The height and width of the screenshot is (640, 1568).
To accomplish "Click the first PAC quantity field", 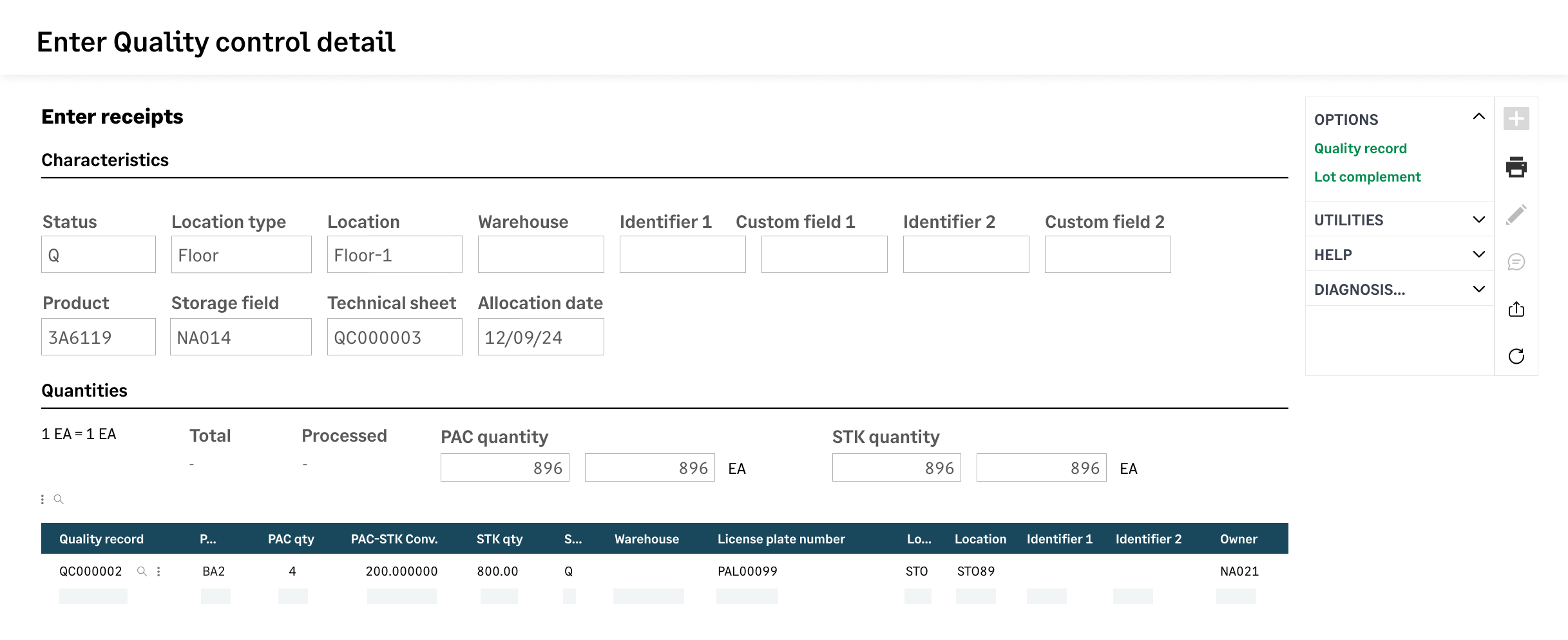I will click(505, 467).
